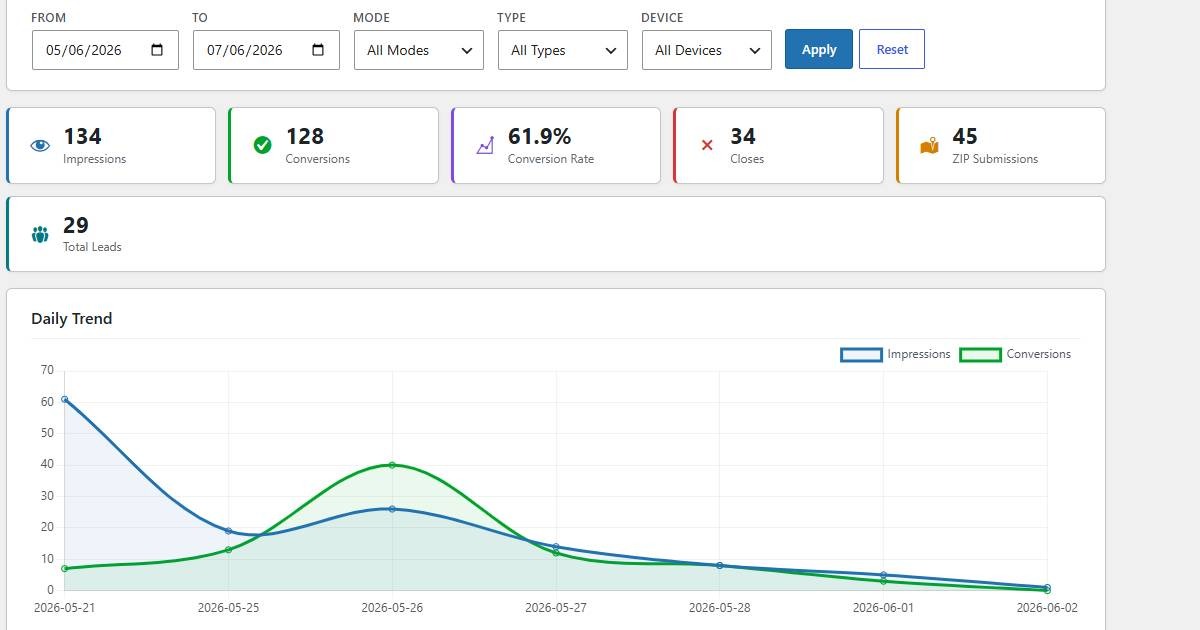Viewport: 1200px width, 630px height.
Task: Click the FROM date field 05/06/2026
Action: 105,50
